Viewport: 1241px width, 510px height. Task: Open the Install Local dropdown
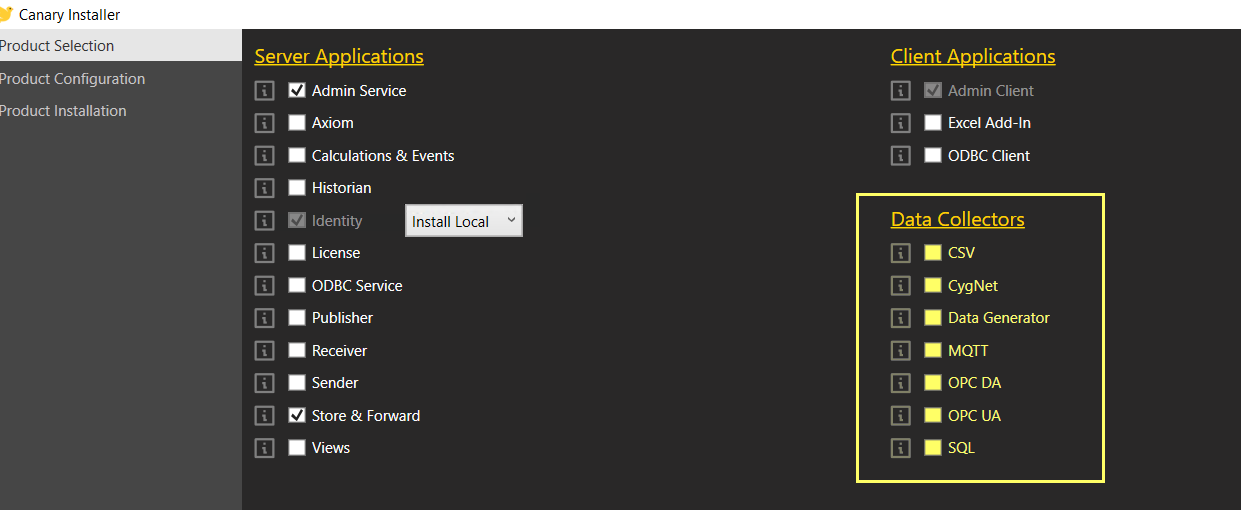pyautogui.click(x=464, y=221)
